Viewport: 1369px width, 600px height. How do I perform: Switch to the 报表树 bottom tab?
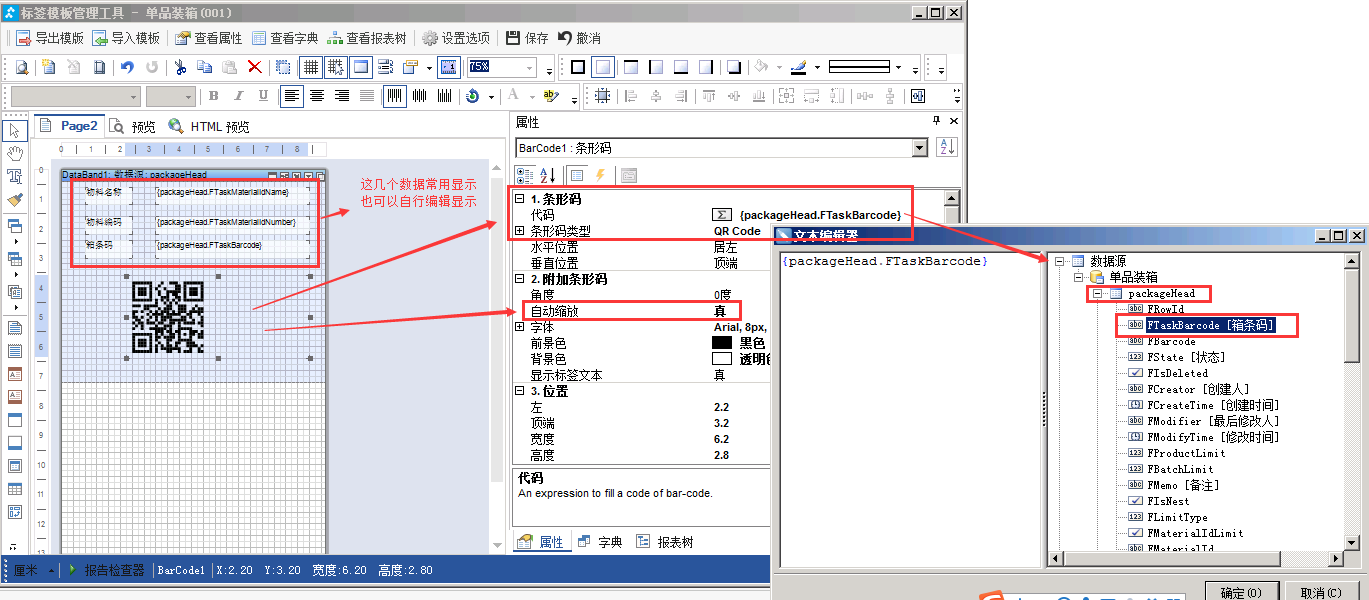[x=664, y=542]
